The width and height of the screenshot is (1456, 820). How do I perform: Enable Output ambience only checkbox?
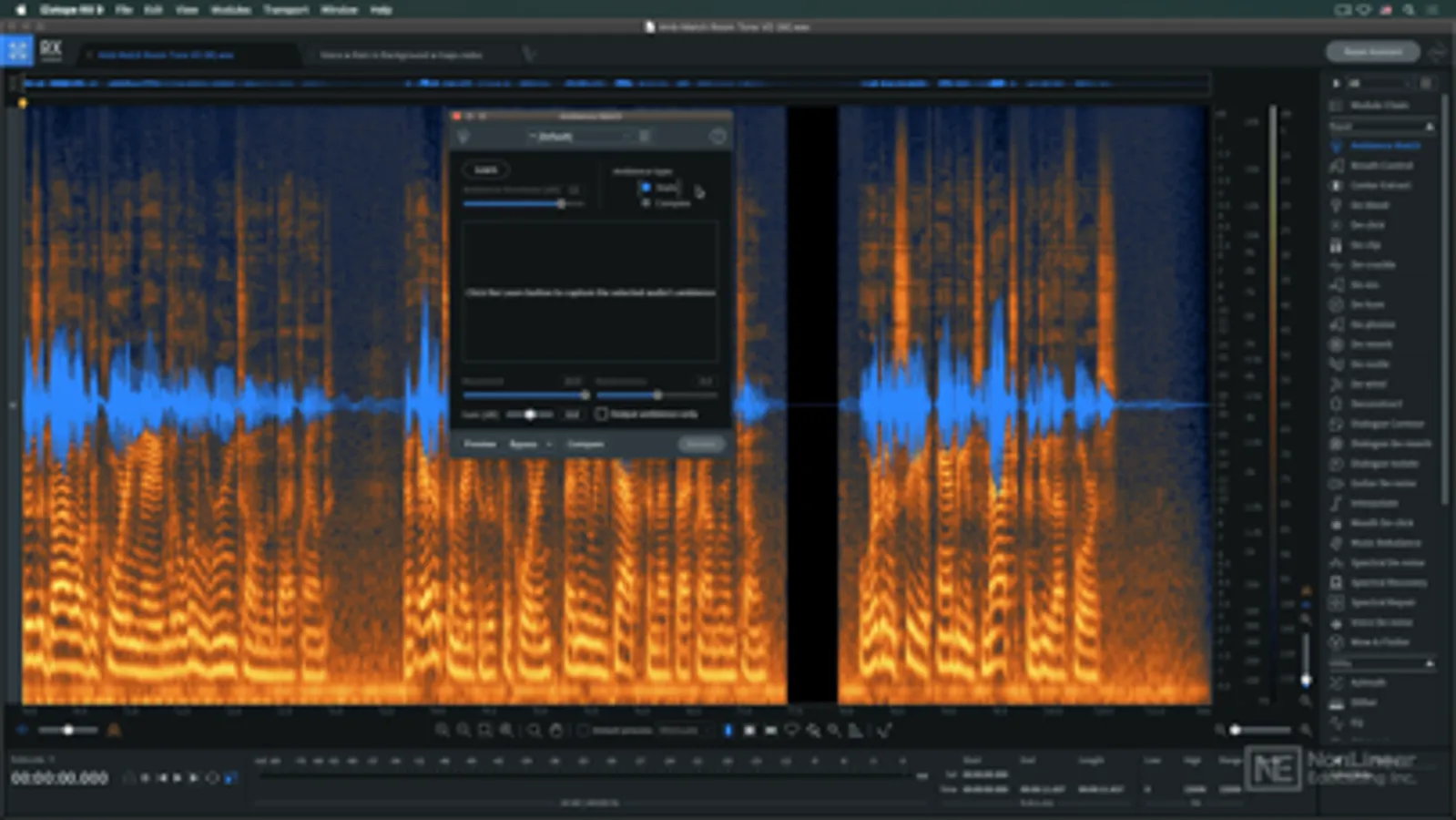pos(601,414)
